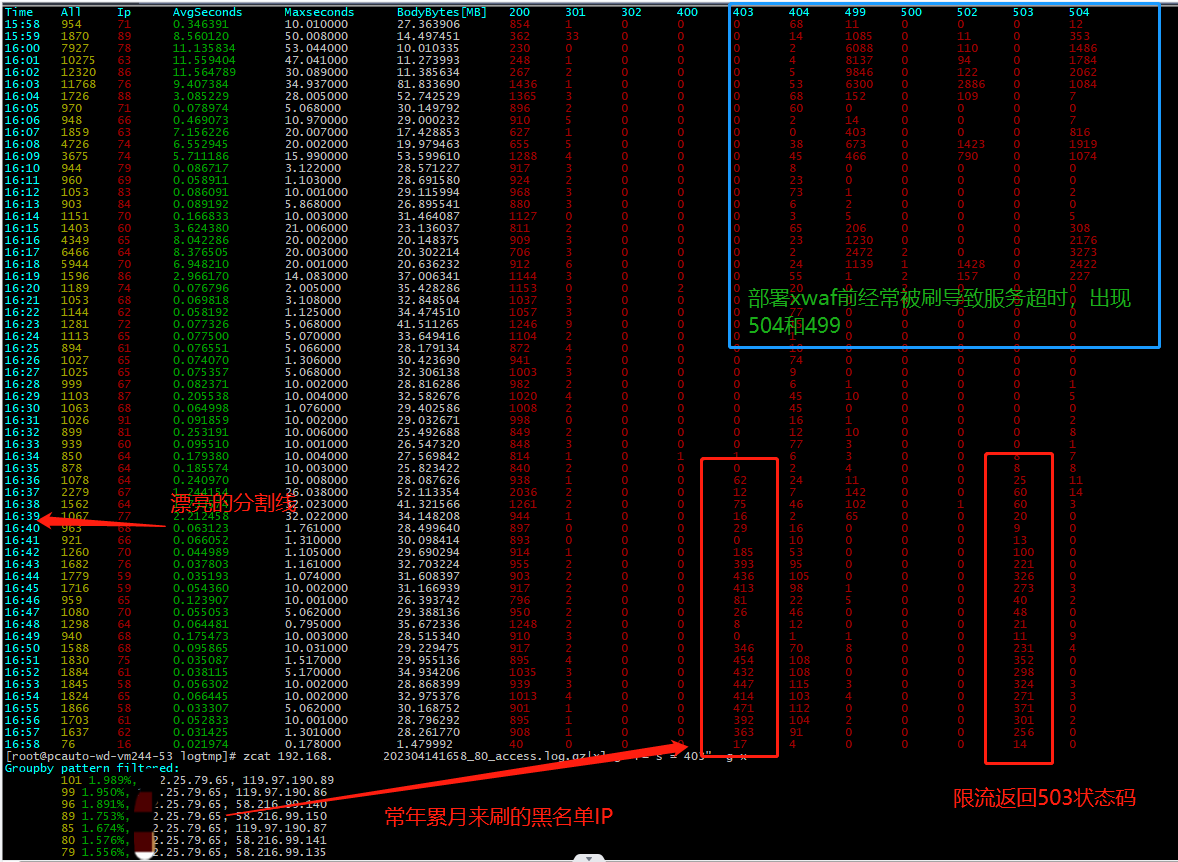Select the 403 count "471"
This screenshot has height=862, width=1178.
coord(744,708)
